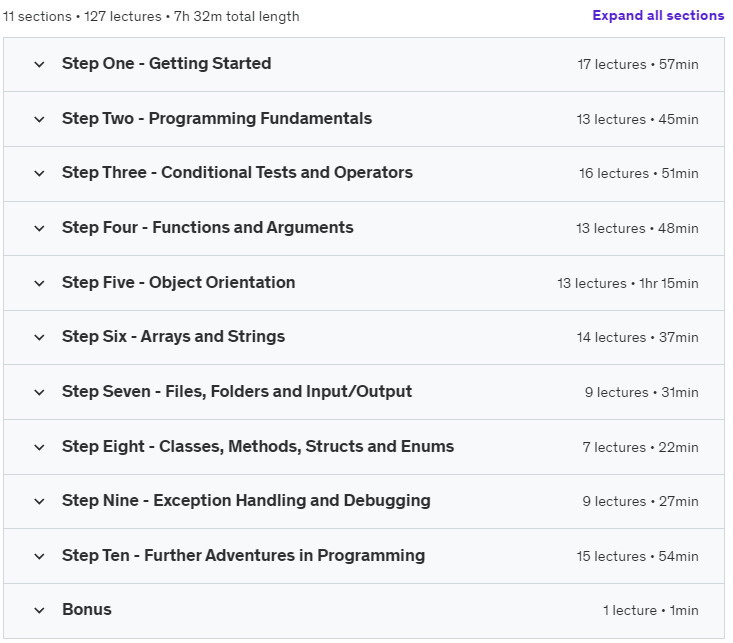Open Step Nine - Exception Handling and Debugging
The width and height of the screenshot is (733, 643).
[246, 500]
